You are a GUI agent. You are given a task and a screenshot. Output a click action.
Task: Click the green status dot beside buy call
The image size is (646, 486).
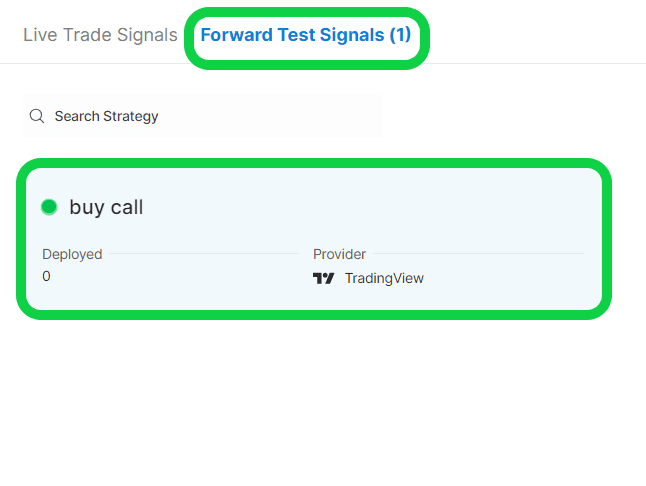pos(49,207)
